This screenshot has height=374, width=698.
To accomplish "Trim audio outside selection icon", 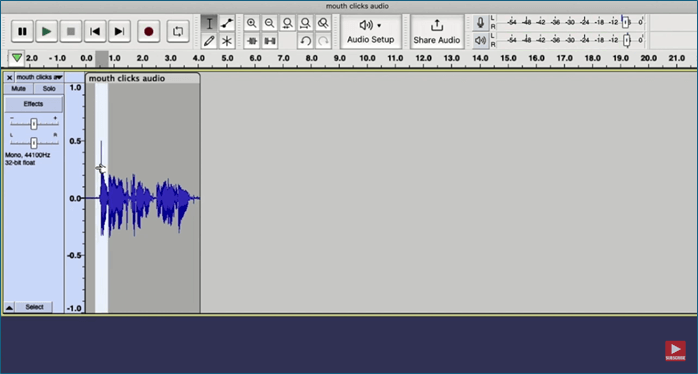I will (x=252, y=41).
